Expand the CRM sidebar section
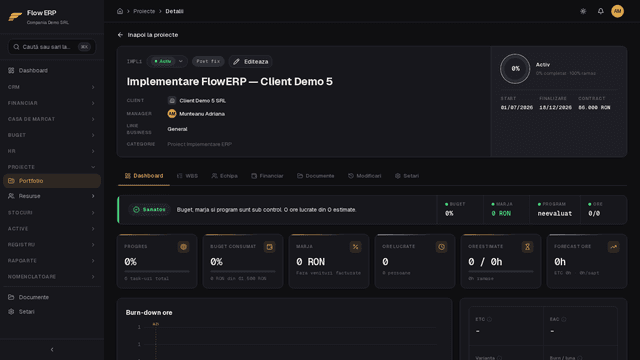The image size is (640, 360). pyautogui.click(x=52, y=87)
